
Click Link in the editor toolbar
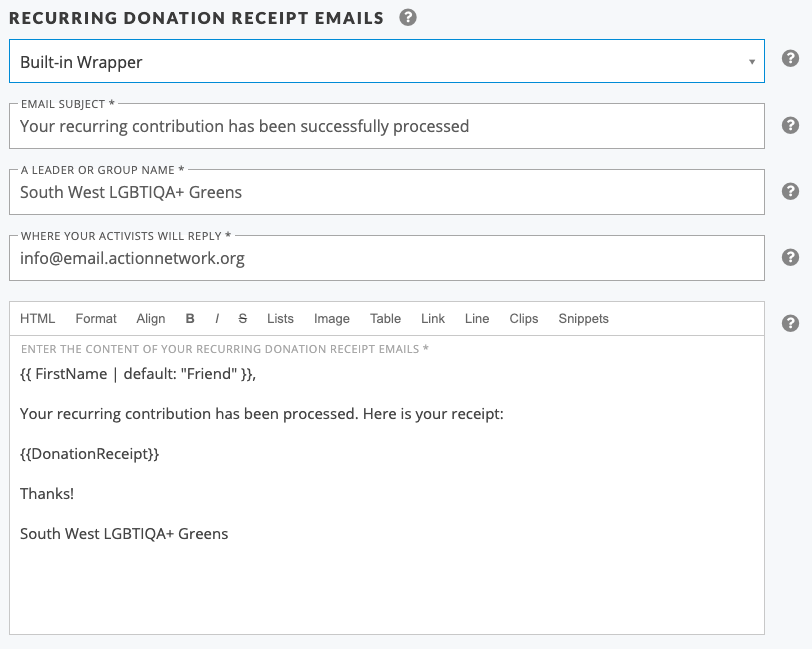[433, 319]
